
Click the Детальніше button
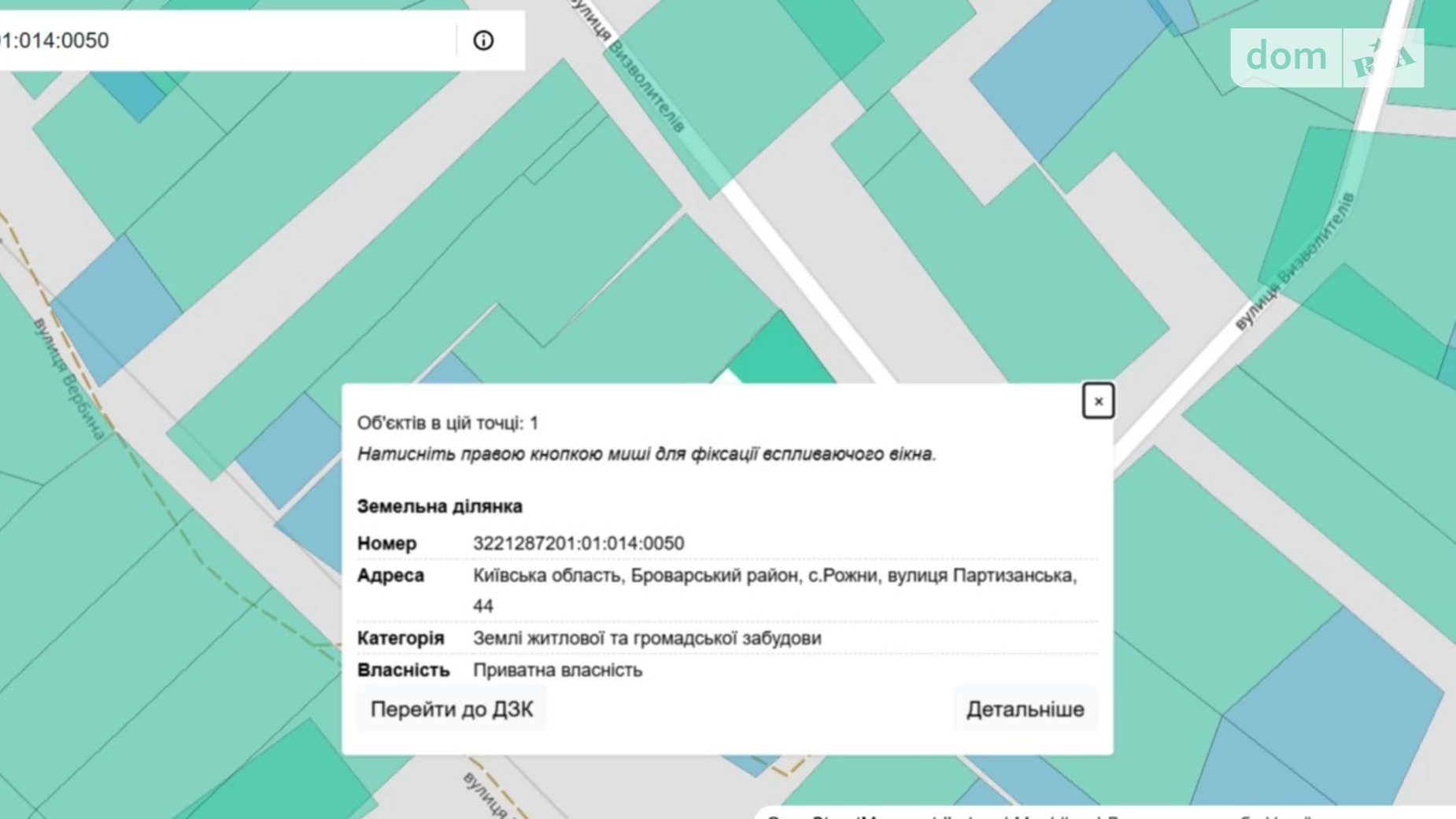click(x=1025, y=709)
